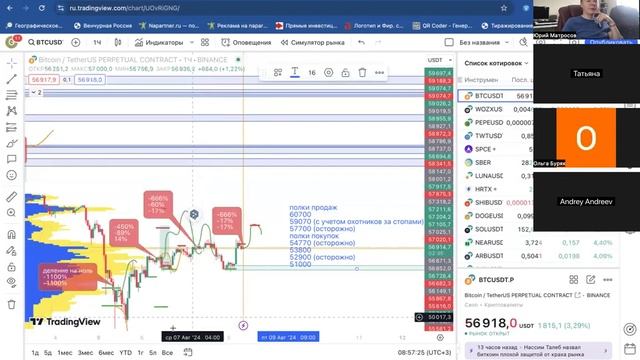Open news about Нассим Талеб
The width and height of the screenshot is (640, 360).
pyautogui.click(x=538, y=351)
